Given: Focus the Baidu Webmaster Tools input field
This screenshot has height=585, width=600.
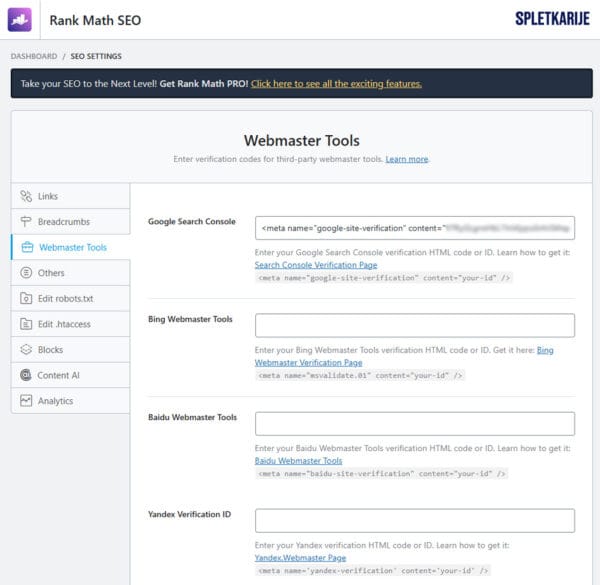Looking at the screenshot, I should (415, 424).
